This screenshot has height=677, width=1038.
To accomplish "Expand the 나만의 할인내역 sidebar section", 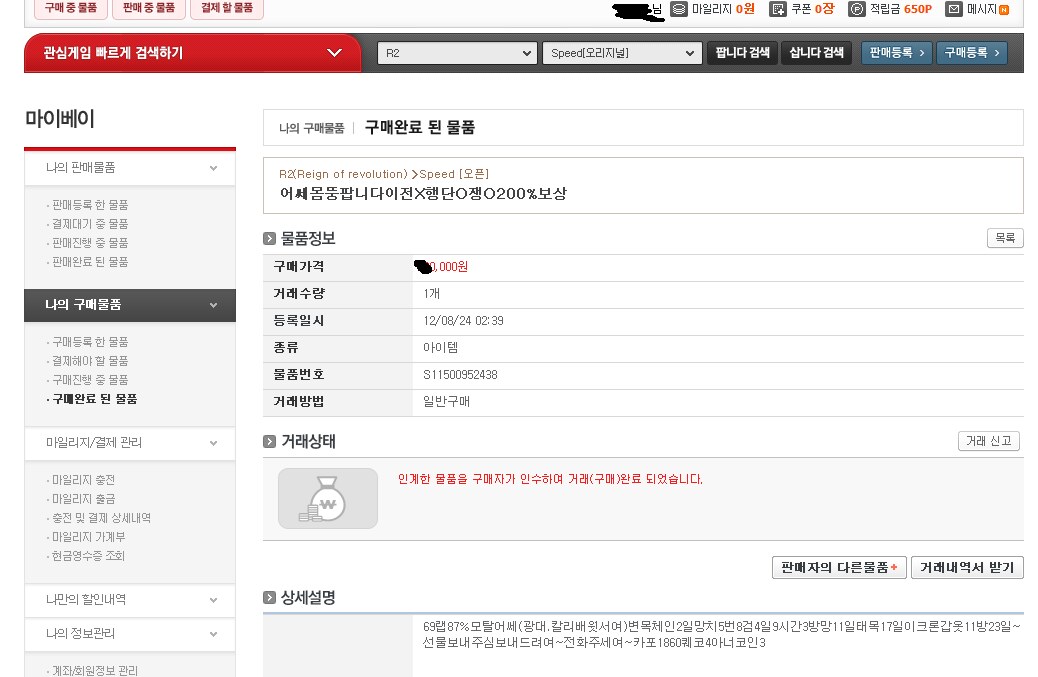I will point(213,600).
